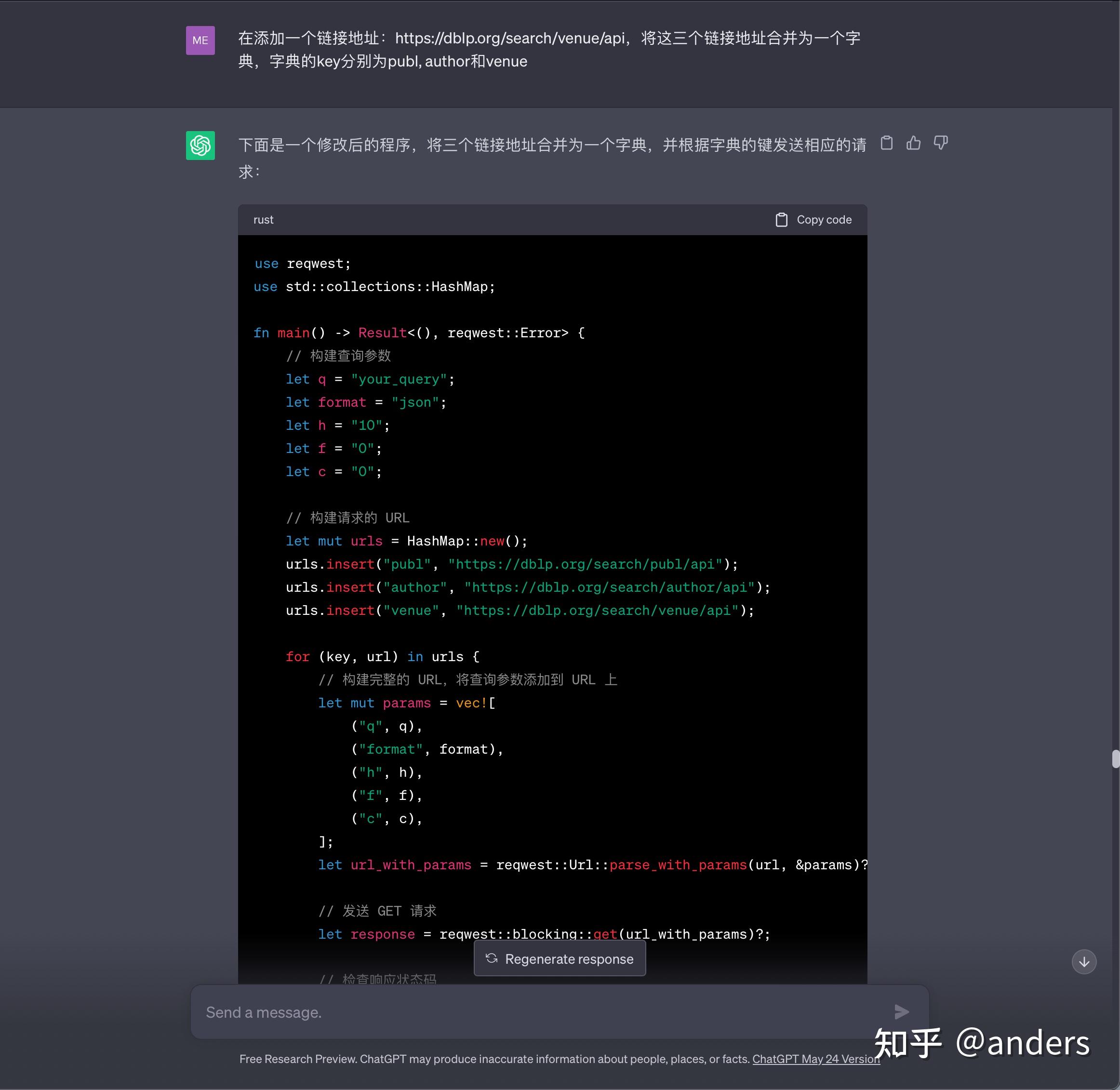This screenshot has height=1090, width=1120.
Task: Click Regenerate response button
Action: (560, 959)
